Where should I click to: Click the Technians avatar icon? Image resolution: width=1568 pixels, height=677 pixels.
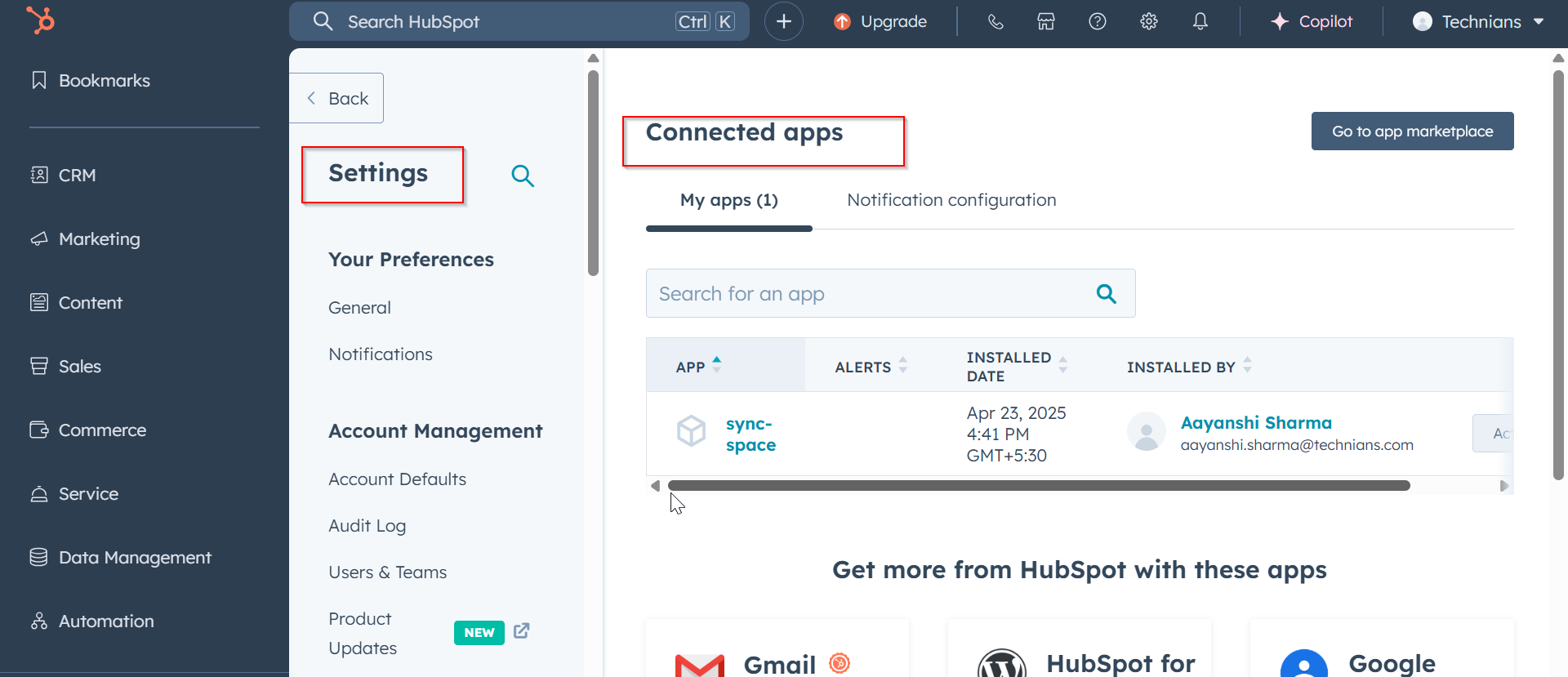(1422, 21)
